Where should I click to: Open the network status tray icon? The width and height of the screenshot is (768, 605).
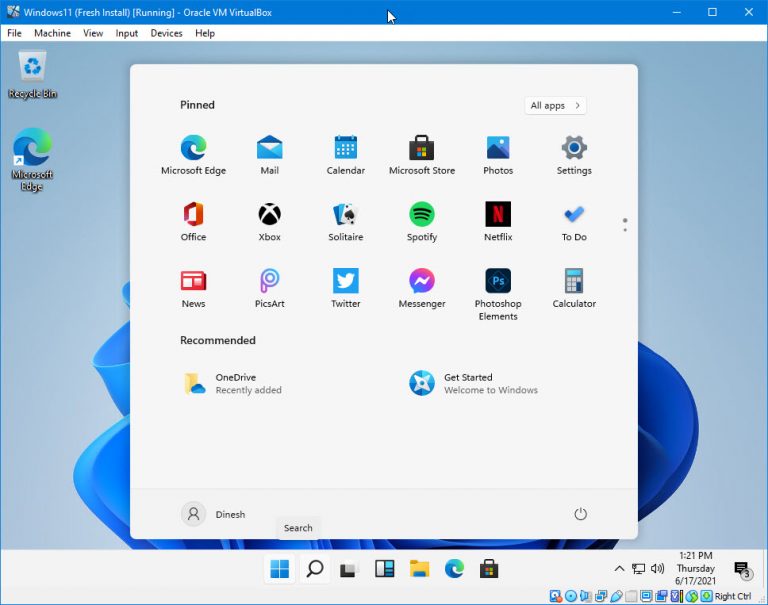[638, 568]
